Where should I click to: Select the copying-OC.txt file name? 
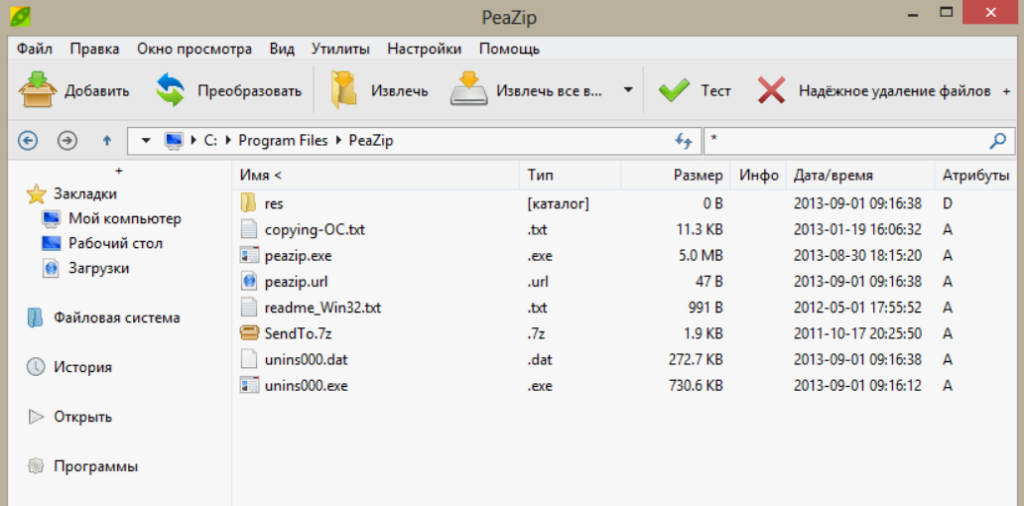tap(314, 229)
